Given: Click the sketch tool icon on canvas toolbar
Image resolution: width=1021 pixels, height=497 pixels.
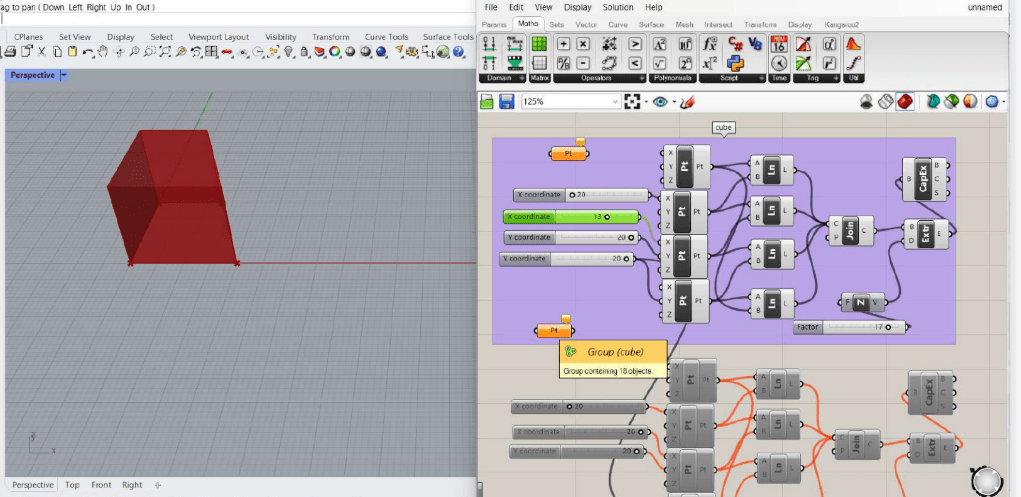Looking at the screenshot, I should click(x=687, y=102).
